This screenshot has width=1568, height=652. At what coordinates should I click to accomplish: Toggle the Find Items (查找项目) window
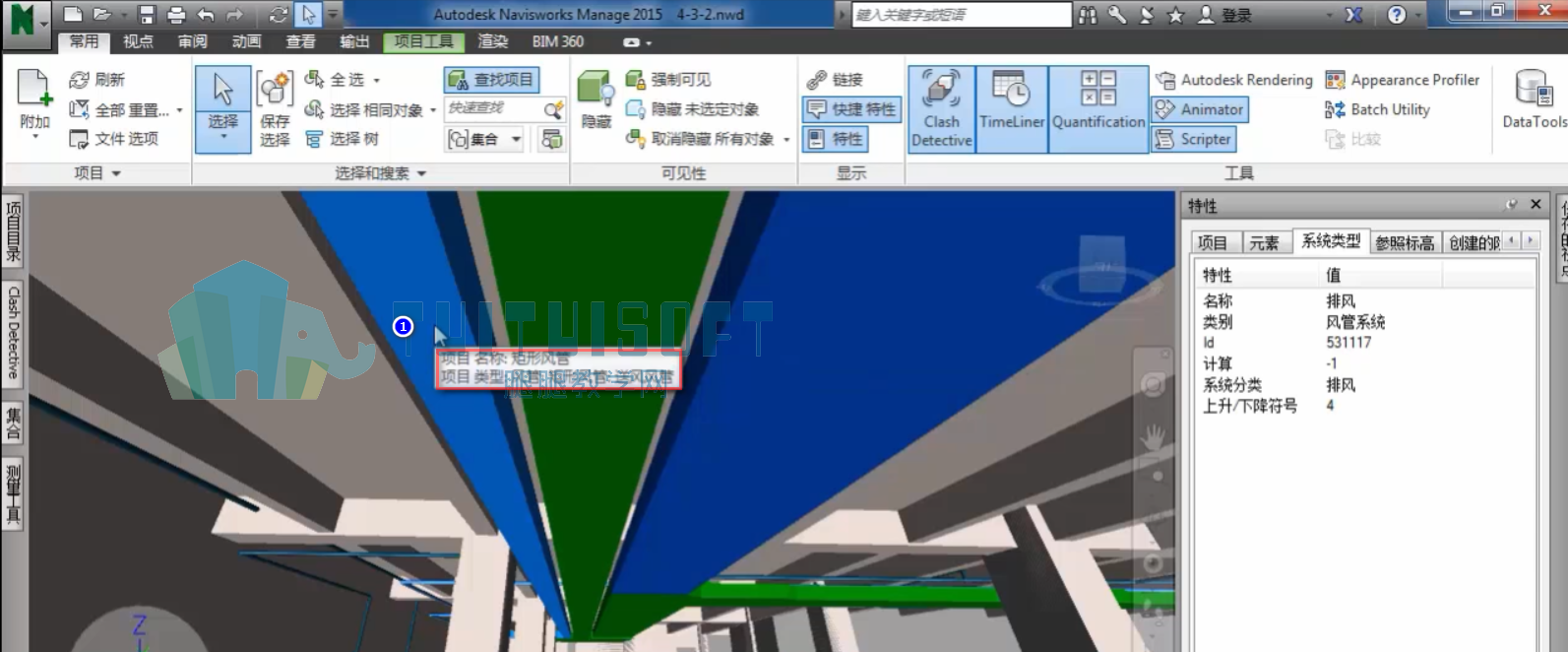(491, 80)
